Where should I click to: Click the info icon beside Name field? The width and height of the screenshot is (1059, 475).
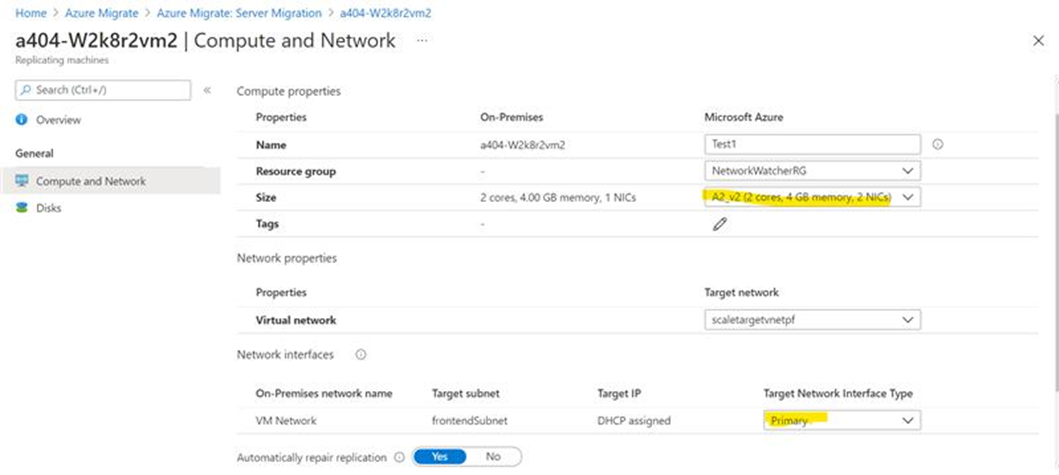point(937,145)
